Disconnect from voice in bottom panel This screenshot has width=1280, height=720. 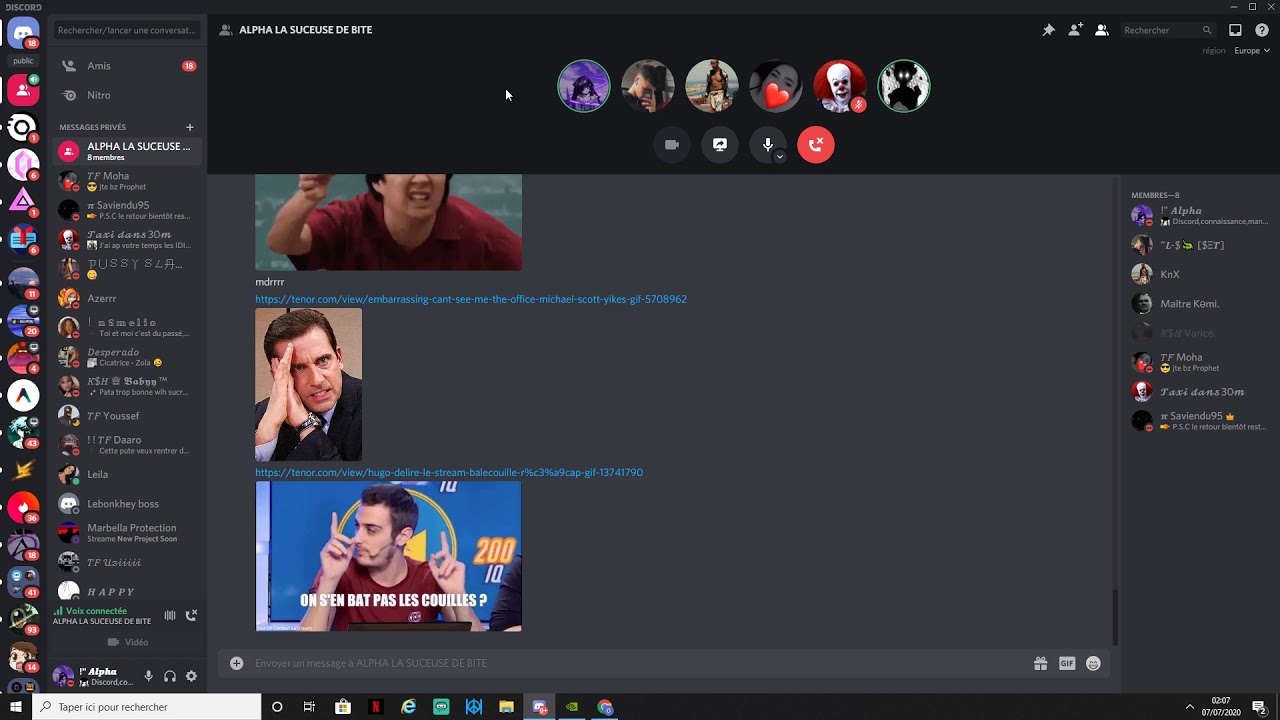pos(192,615)
